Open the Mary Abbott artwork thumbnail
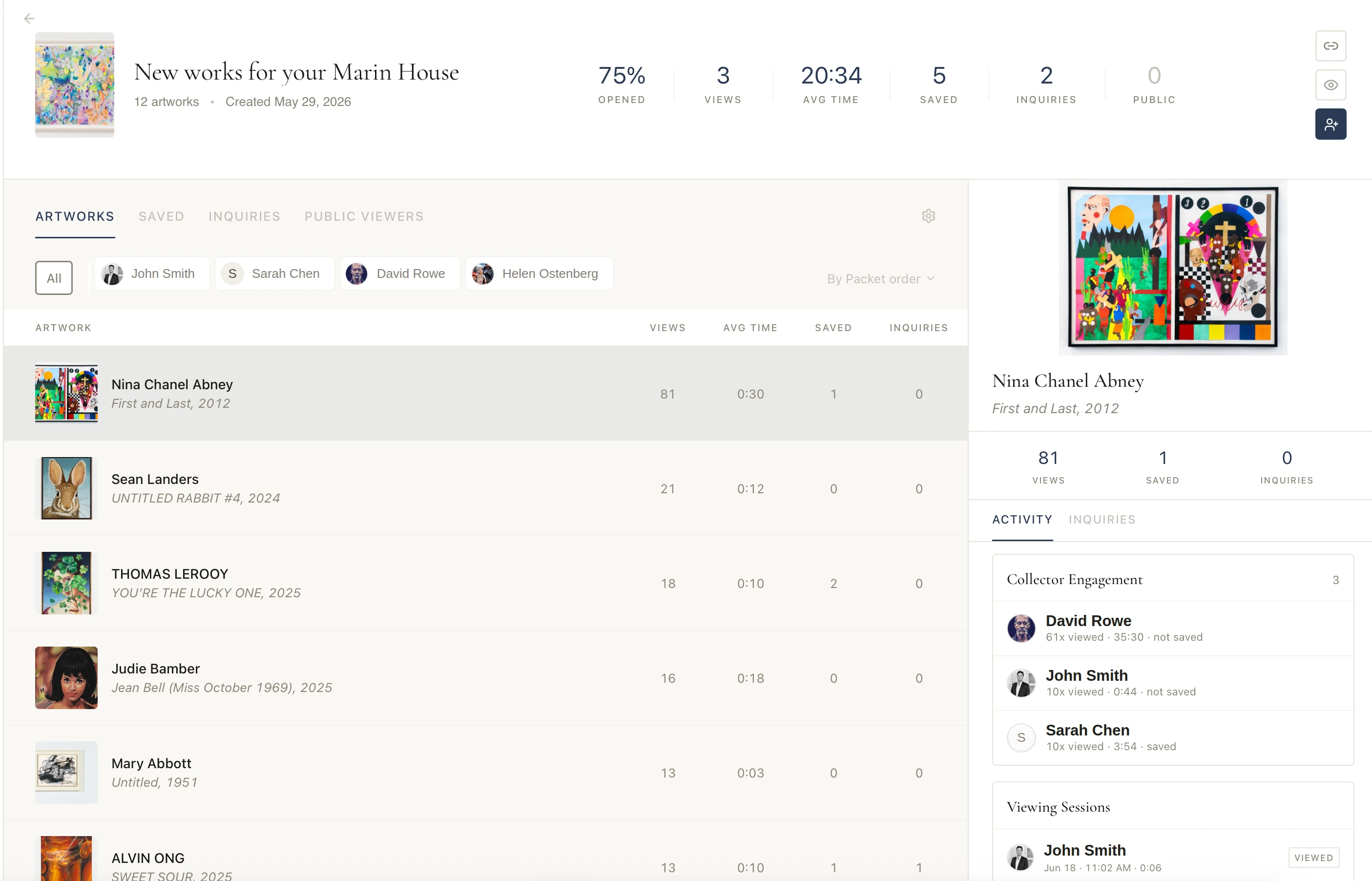The width and height of the screenshot is (1372, 881). point(66,772)
